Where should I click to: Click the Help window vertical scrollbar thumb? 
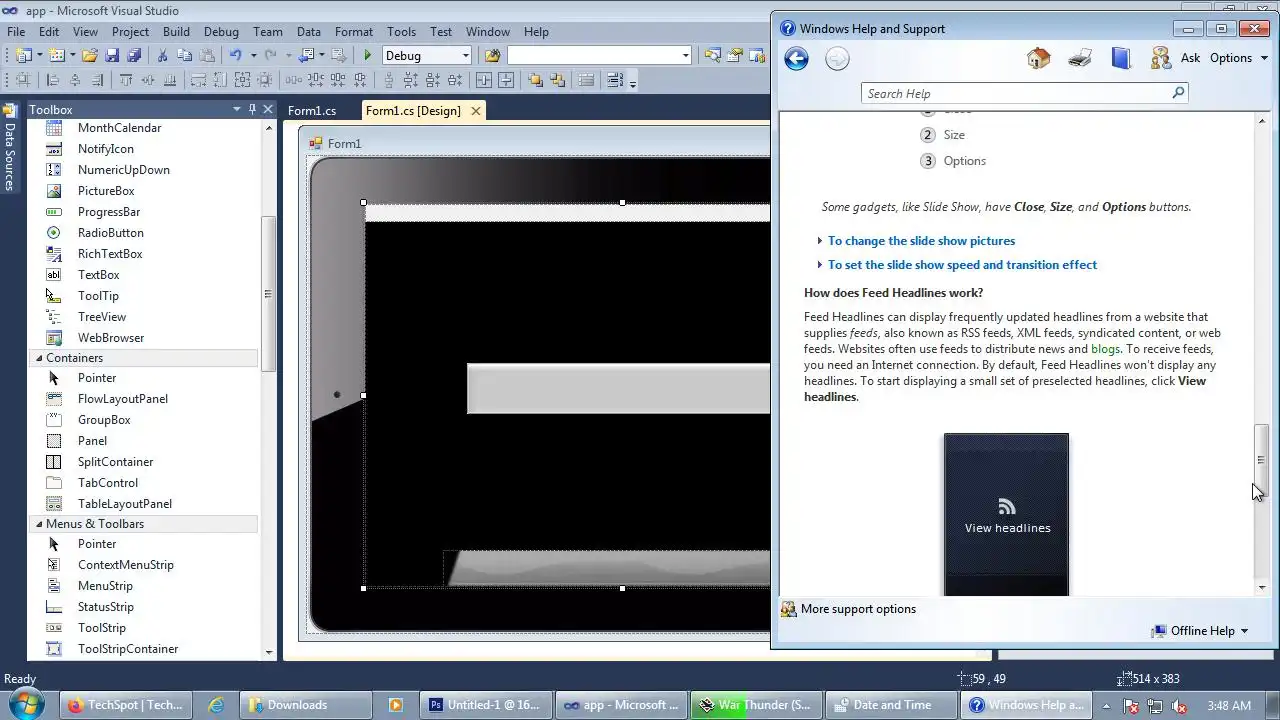[1261, 461]
